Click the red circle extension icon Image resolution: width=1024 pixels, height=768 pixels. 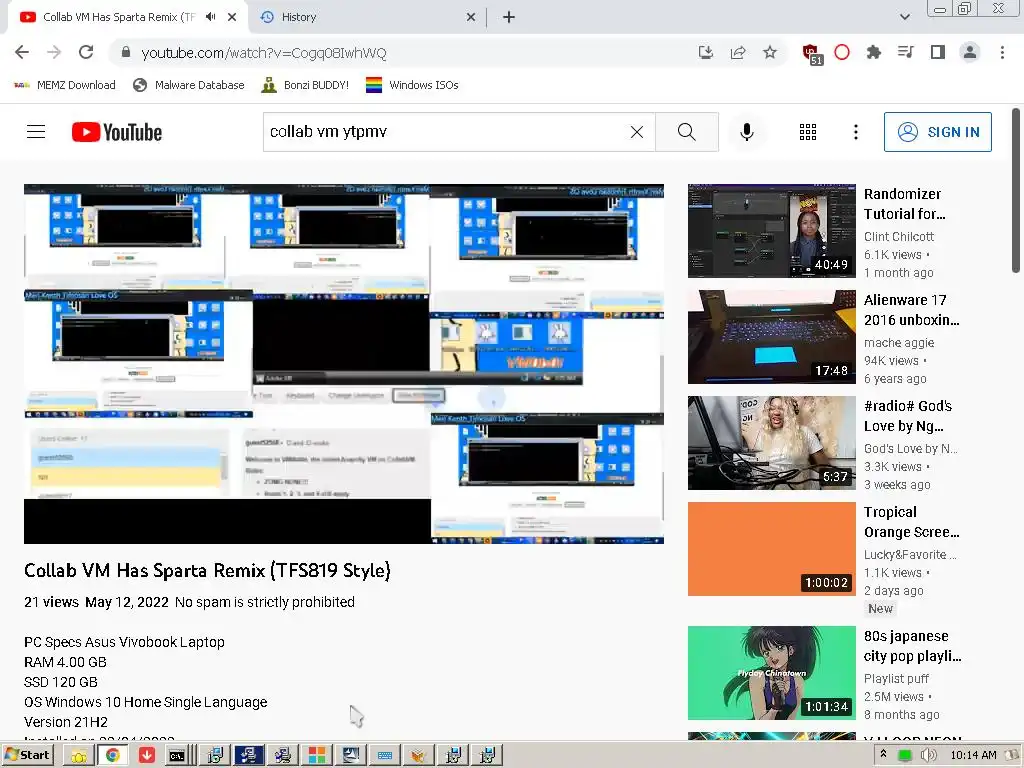pyautogui.click(x=842, y=52)
